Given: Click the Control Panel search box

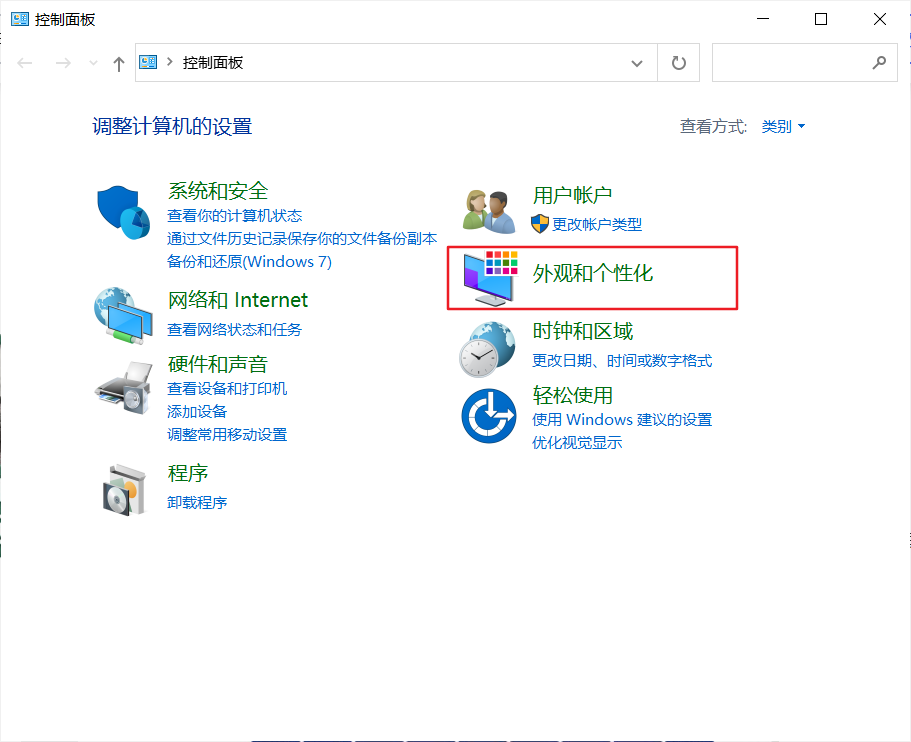Looking at the screenshot, I should [x=790, y=63].
